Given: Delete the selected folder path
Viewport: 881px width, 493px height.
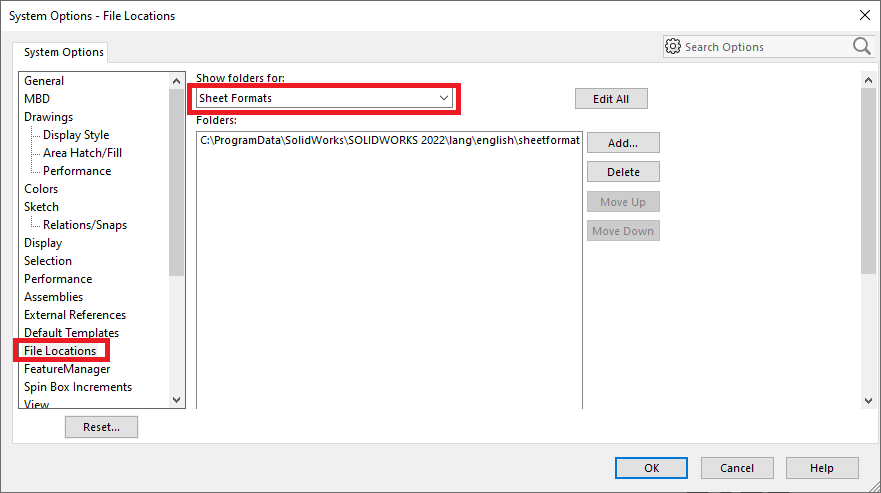Looking at the screenshot, I should pos(622,172).
